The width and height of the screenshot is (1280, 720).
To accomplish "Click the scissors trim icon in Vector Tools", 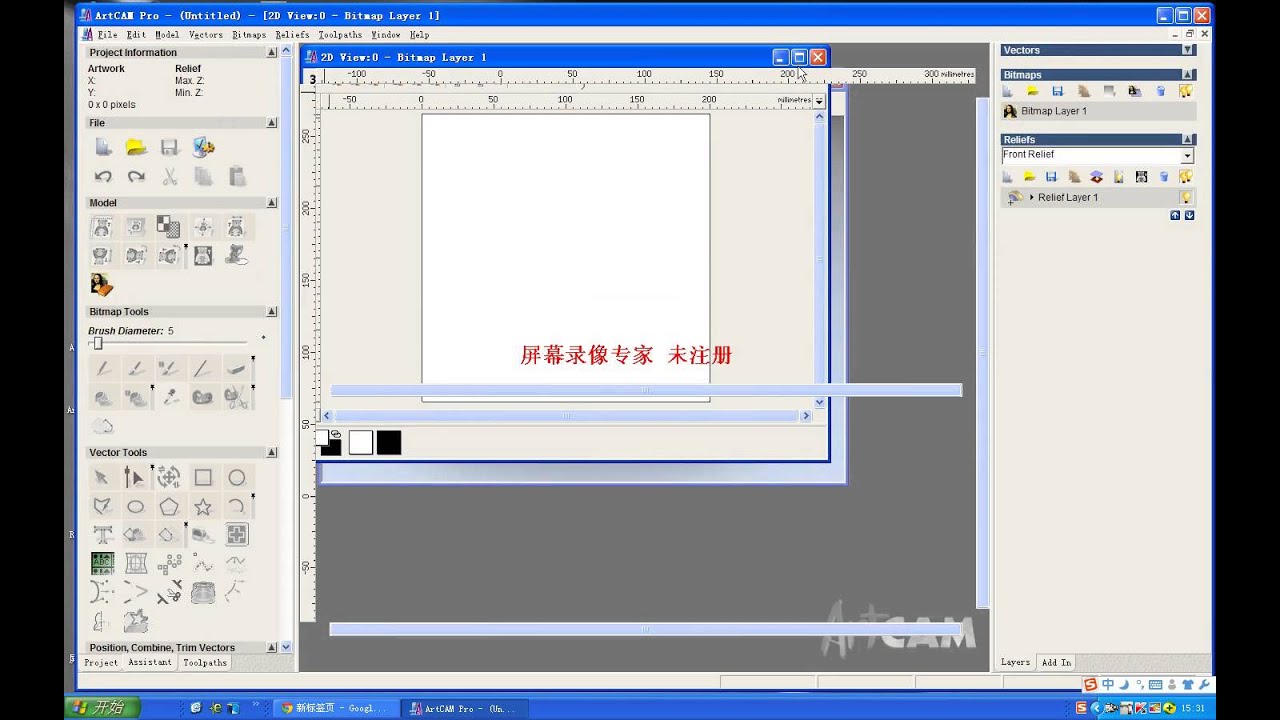I will [169, 592].
